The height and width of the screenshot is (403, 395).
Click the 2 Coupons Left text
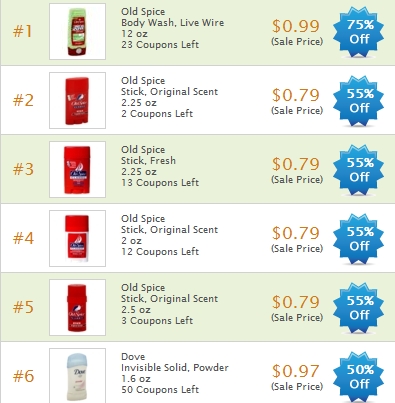tap(157, 114)
